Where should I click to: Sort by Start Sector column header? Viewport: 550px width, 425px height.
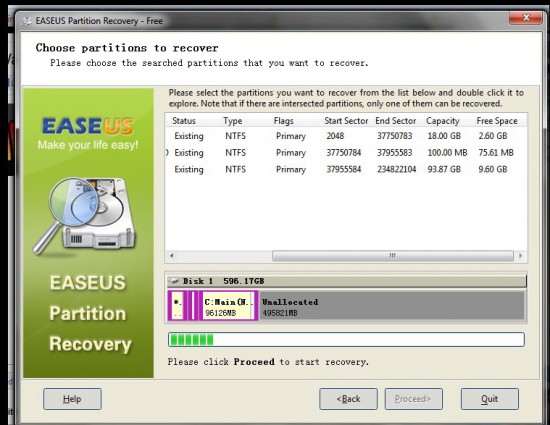pos(346,121)
